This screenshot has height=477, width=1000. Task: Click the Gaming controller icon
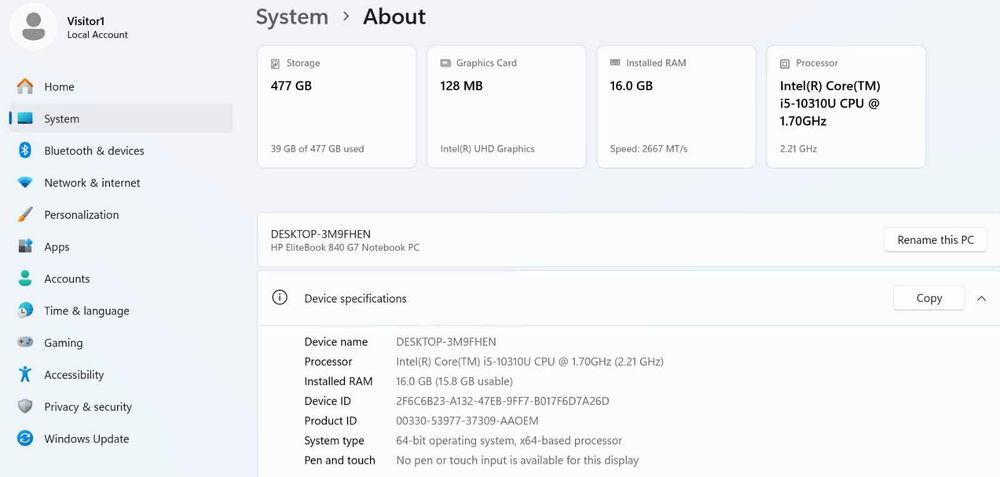click(x=25, y=343)
